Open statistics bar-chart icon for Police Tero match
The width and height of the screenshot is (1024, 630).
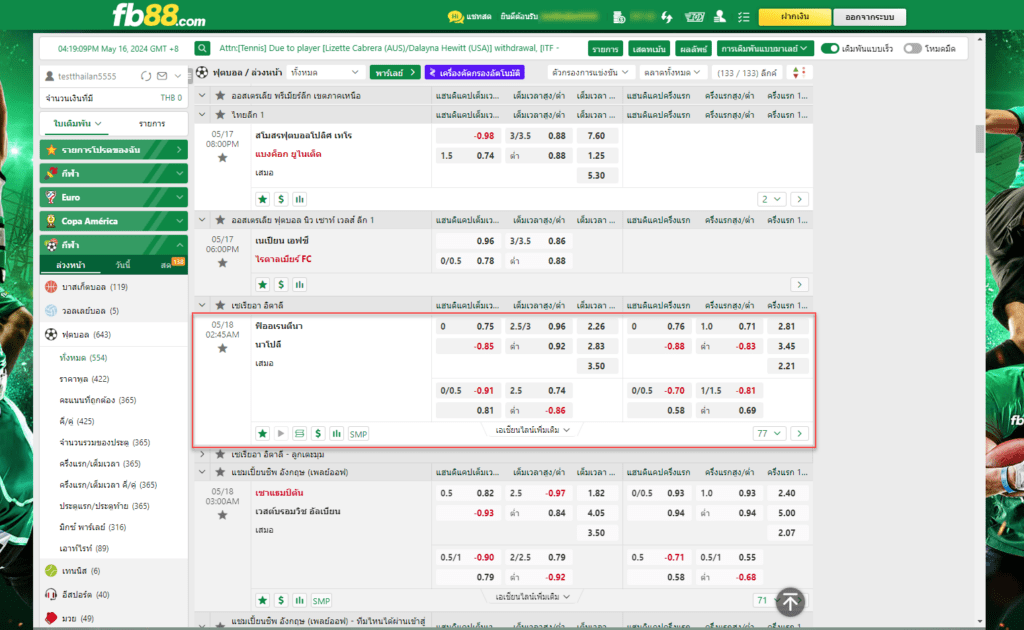tap(299, 199)
